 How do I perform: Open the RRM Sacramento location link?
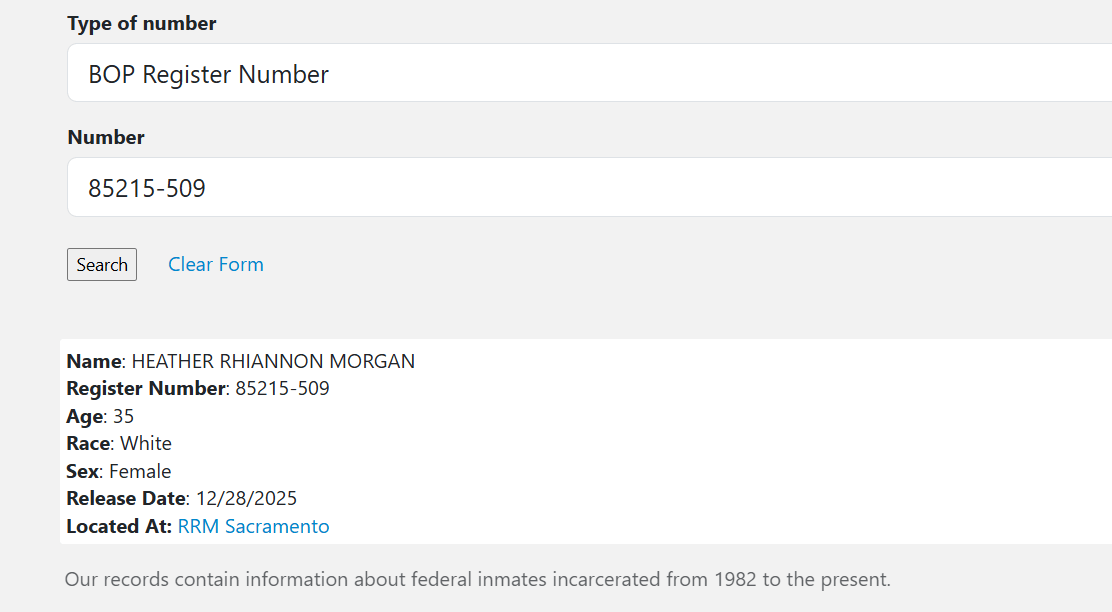click(x=253, y=527)
